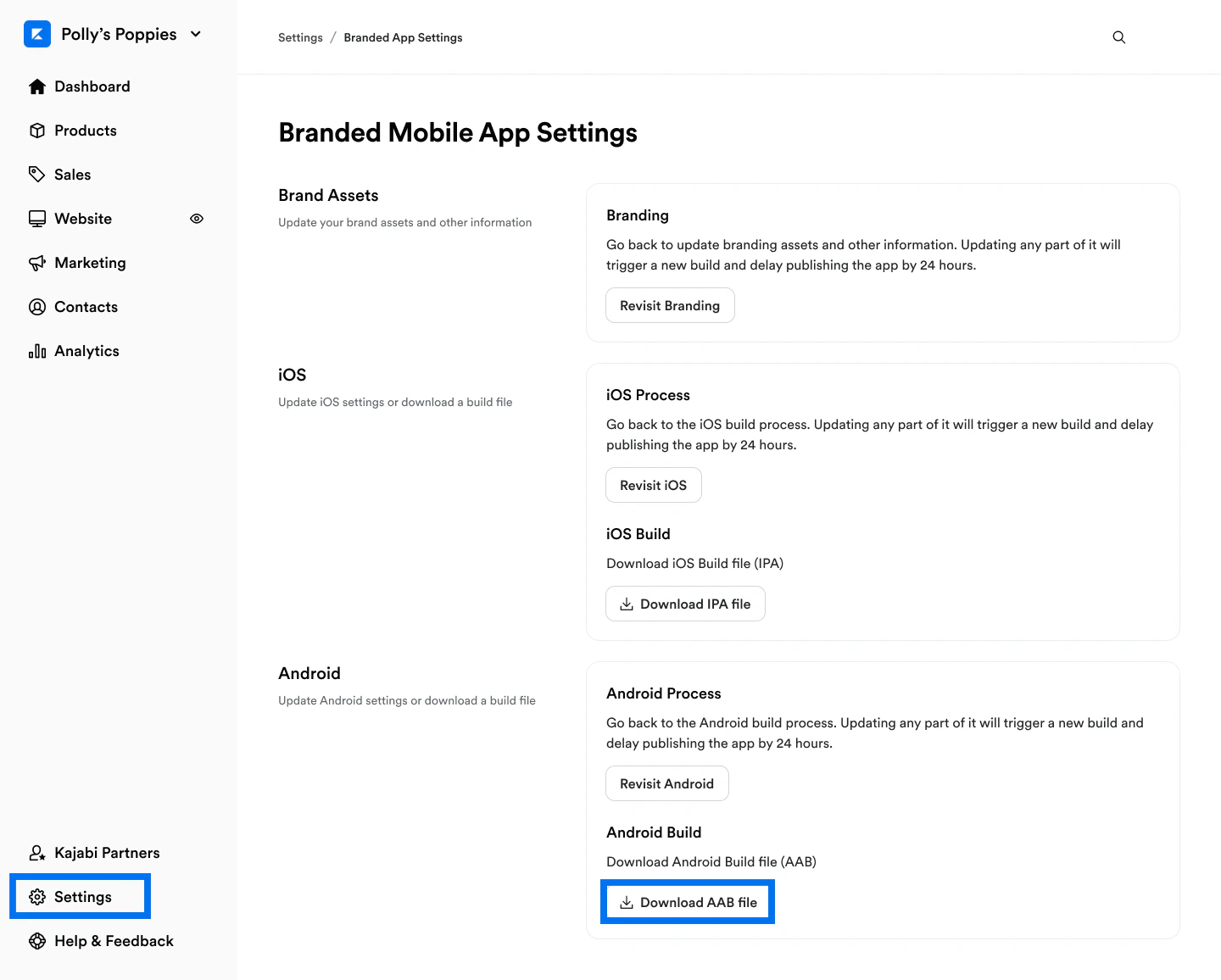Open the Branded App Settings breadcrumb item
This screenshot has width=1221, height=980.
403,37
